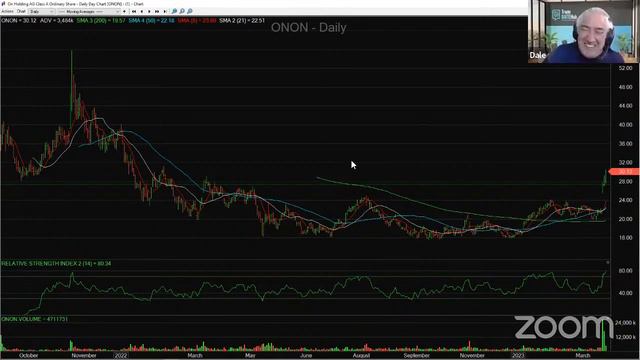Expand the Moving Averages template dropdown
The image size is (640, 360).
[x=89, y=11]
